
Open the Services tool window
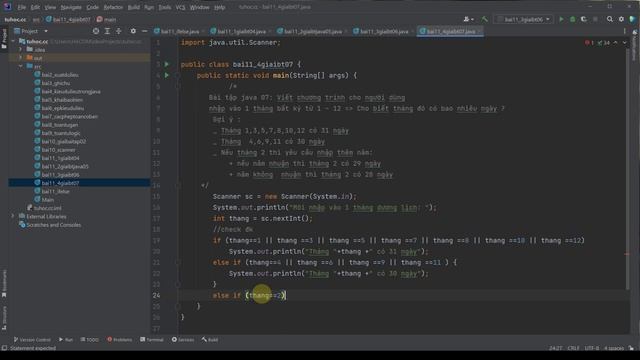point(183,340)
